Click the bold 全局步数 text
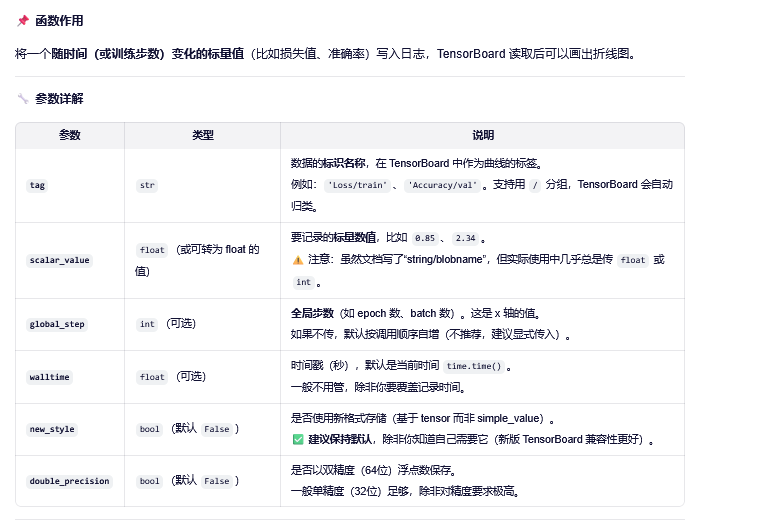 312,314
